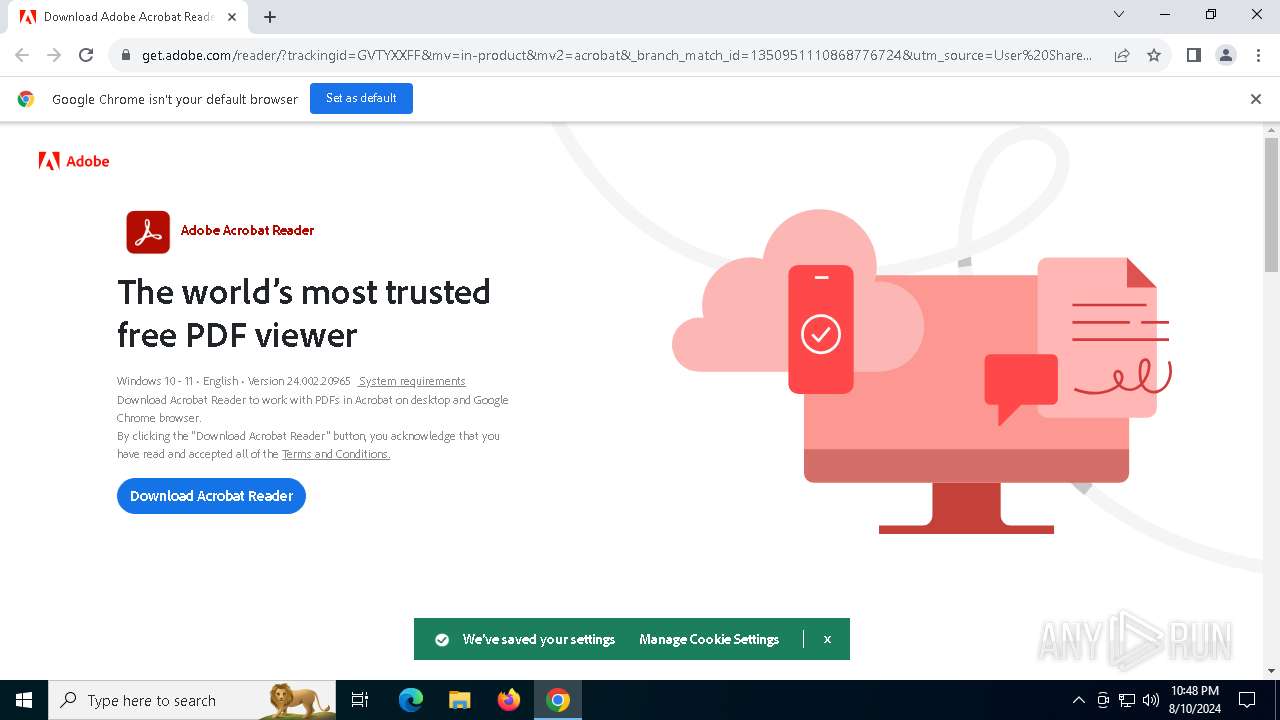This screenshot has width=1280, height=720.
Task: Open the notification center
Action: [x=1247, y=700]
